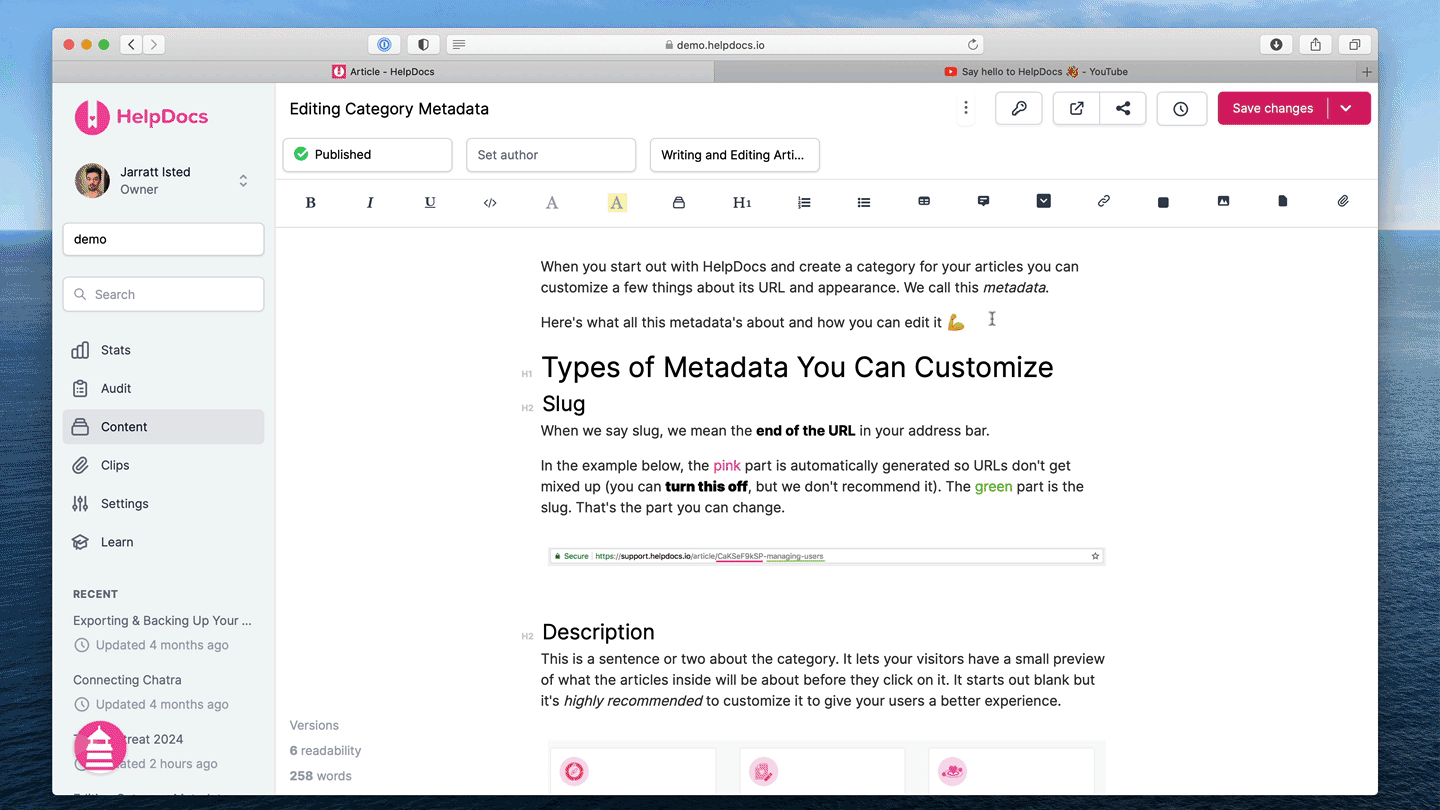Open recent article Exporting & Backing Up Your ...
Screen dimensions: 1440x810
162,620
